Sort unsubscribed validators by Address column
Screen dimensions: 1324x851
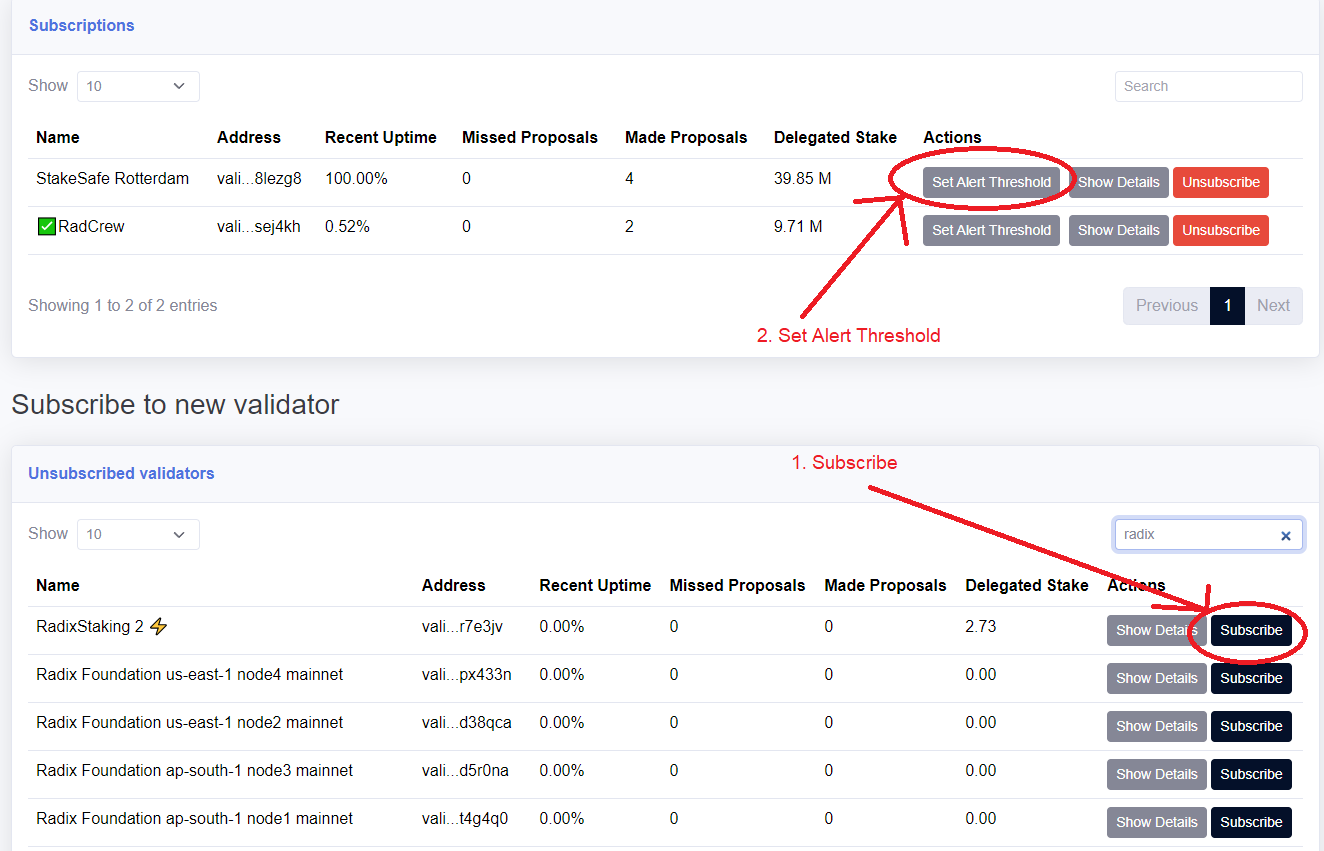(x=454, y=586)
